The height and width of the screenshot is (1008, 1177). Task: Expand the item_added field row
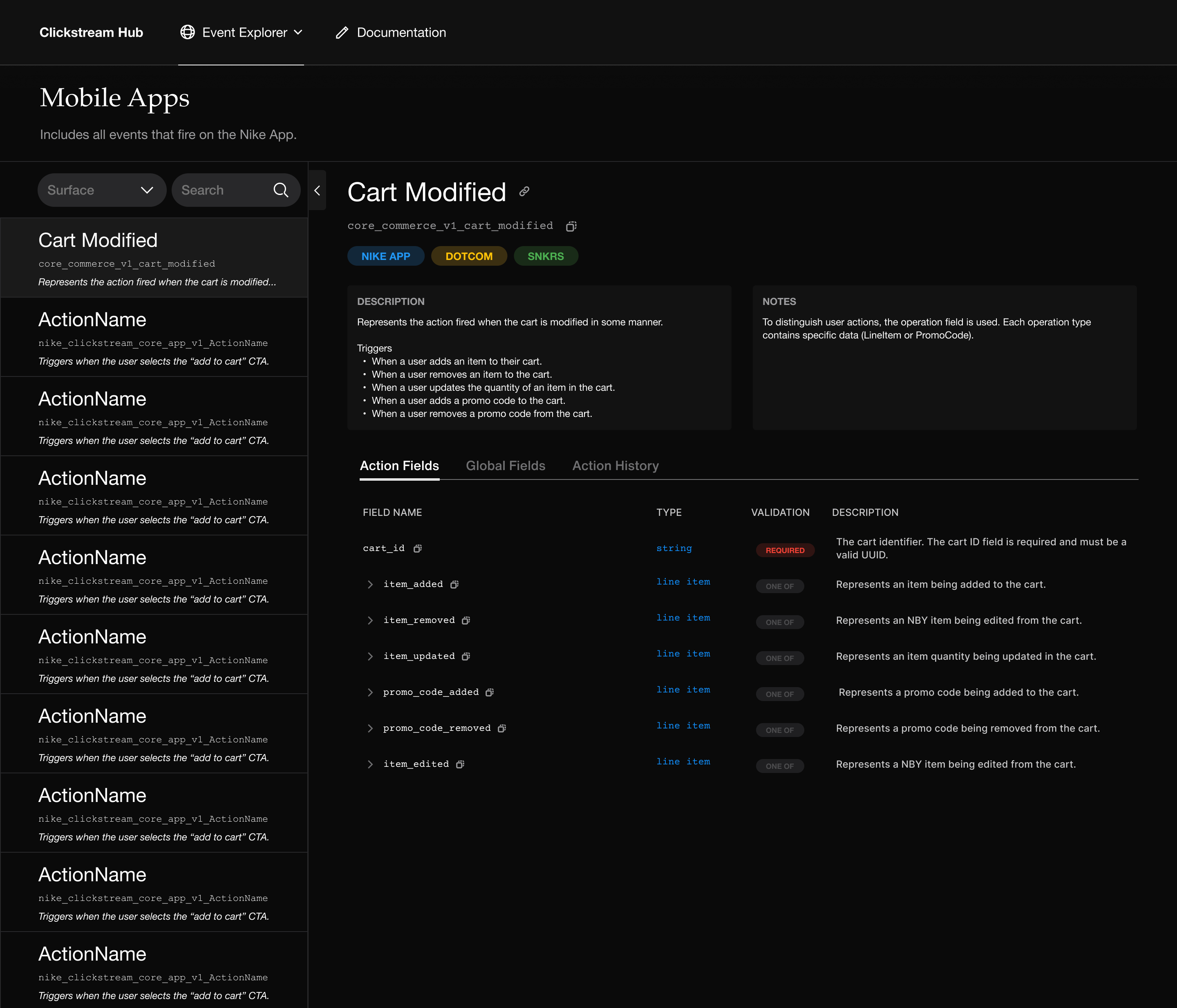[x=370, y=584]
